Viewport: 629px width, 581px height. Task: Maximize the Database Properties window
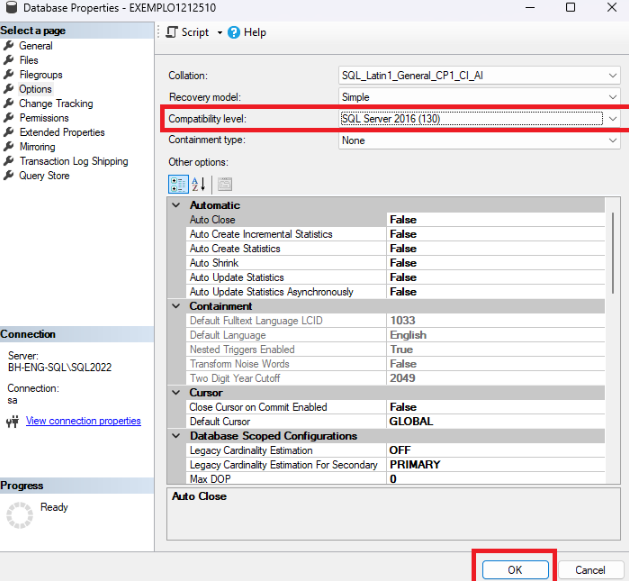[x=570, y=7]
